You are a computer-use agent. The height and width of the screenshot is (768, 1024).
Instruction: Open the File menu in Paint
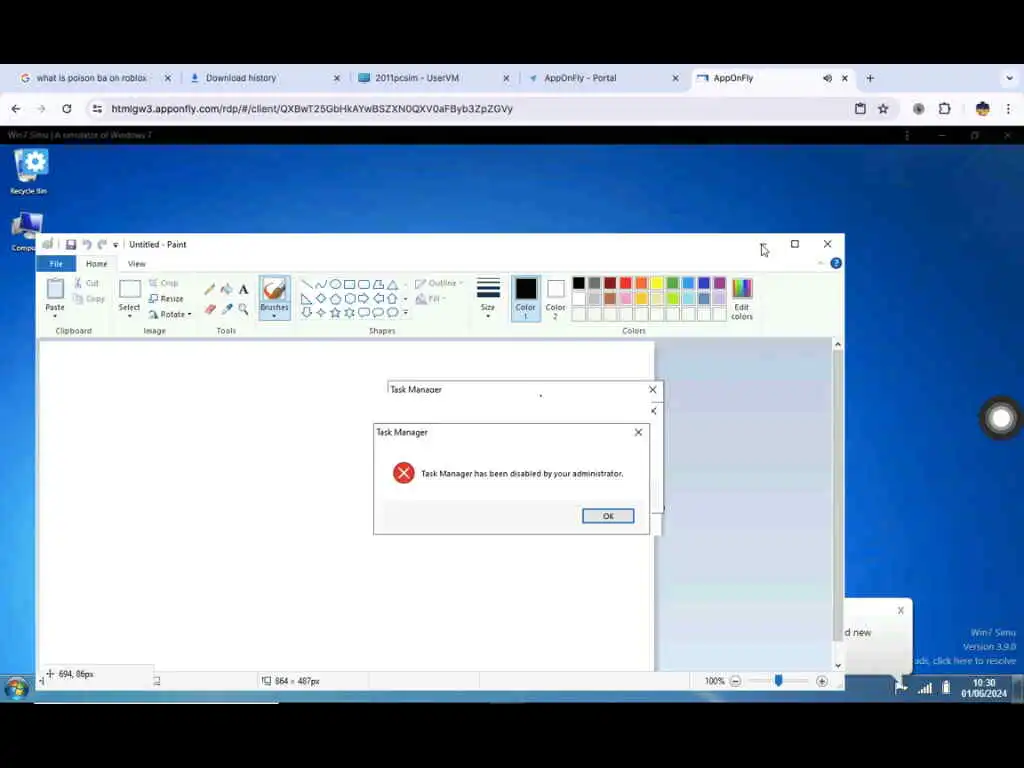tap(56, 264)
